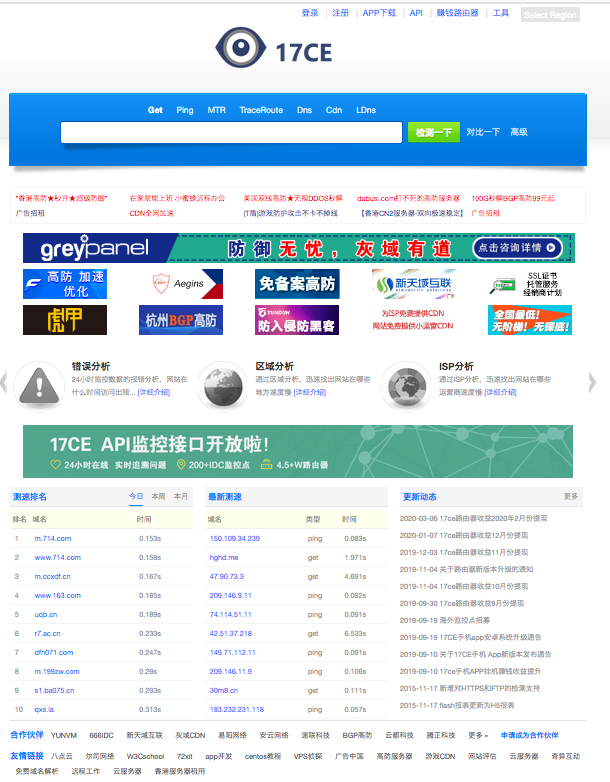Viewport: 610px width, 782px height.
Task: Expand the 更多 partners dropdown
Action: 478,735
